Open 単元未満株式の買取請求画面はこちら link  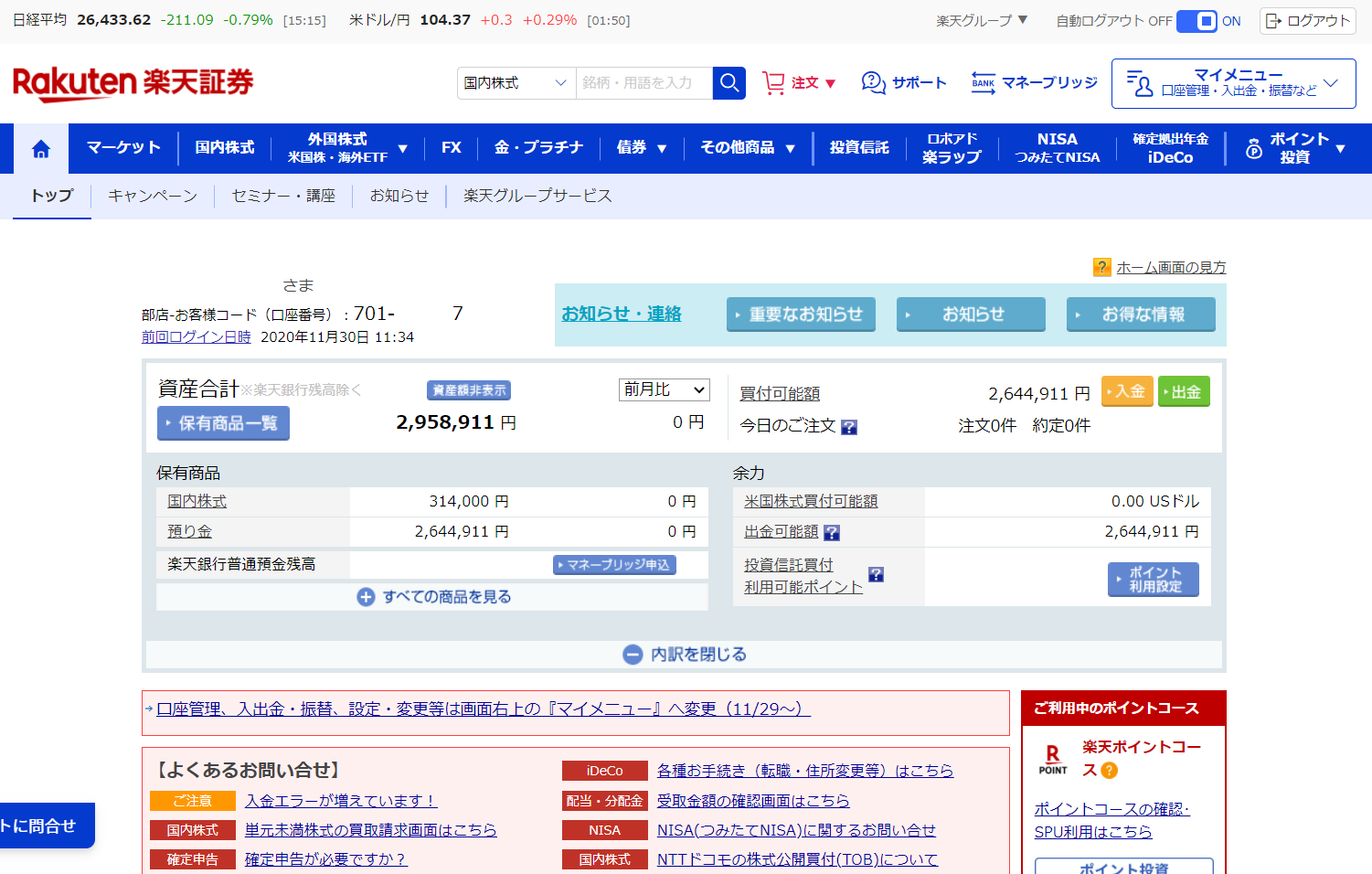point(371,830)
